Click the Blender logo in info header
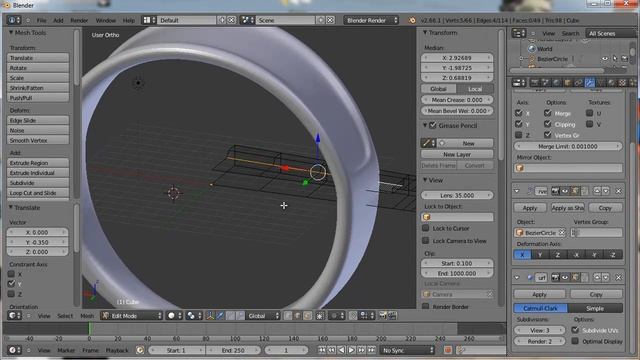The image size is (640, 360). 412,20
